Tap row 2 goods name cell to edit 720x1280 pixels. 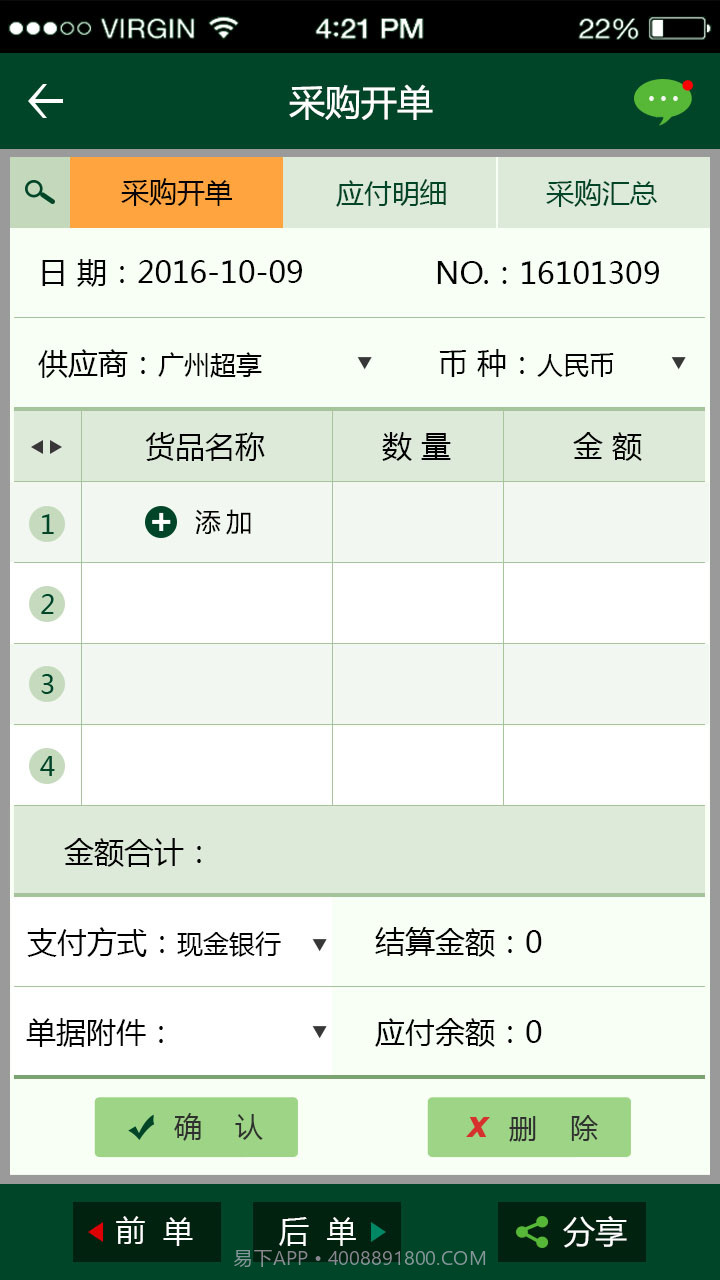pos(206,604)
